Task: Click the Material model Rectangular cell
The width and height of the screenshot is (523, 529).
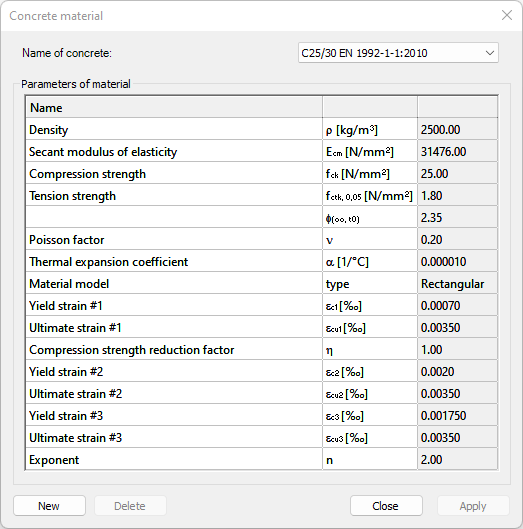Action: point(458,283)
